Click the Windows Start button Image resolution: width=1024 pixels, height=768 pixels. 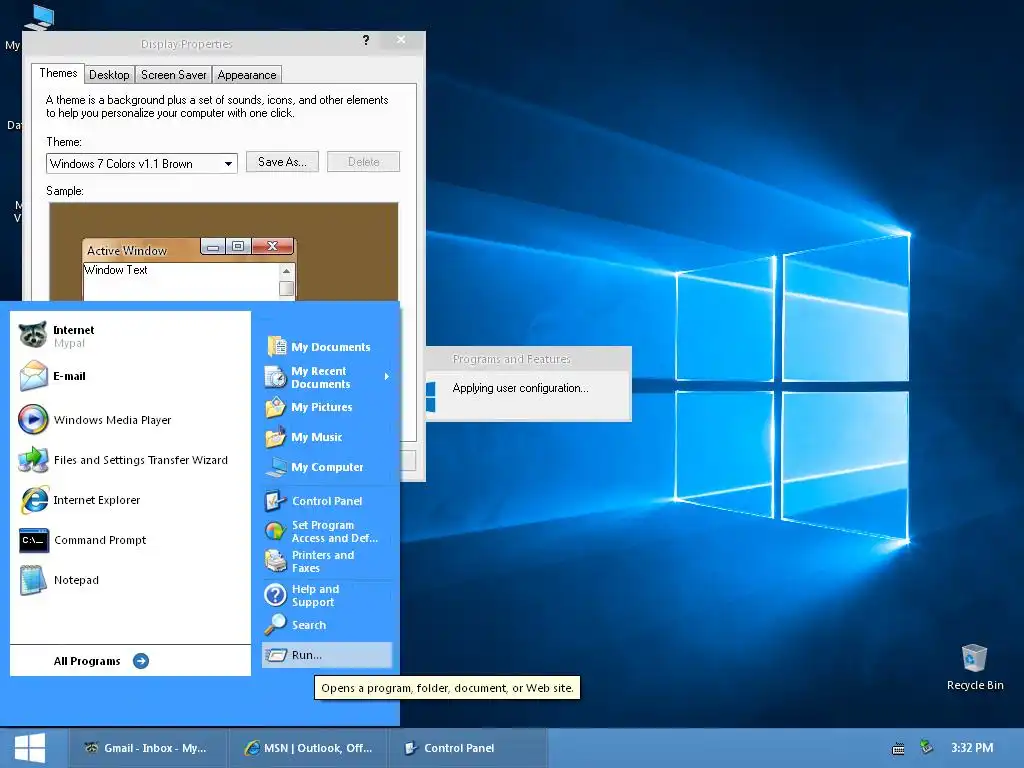pos(30,748)
